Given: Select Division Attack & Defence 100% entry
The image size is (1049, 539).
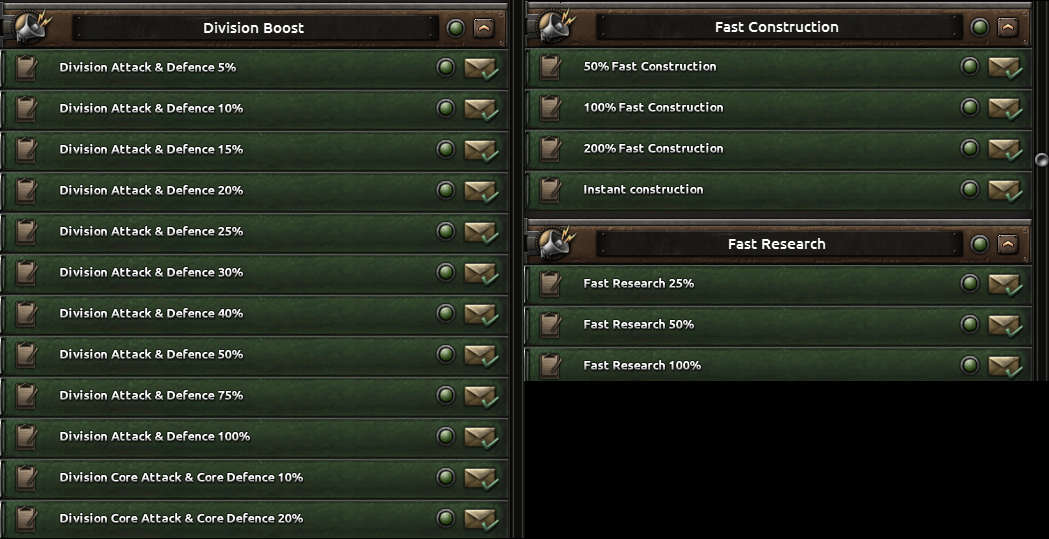Looking at the screenshot, I should tap(154, 437).
